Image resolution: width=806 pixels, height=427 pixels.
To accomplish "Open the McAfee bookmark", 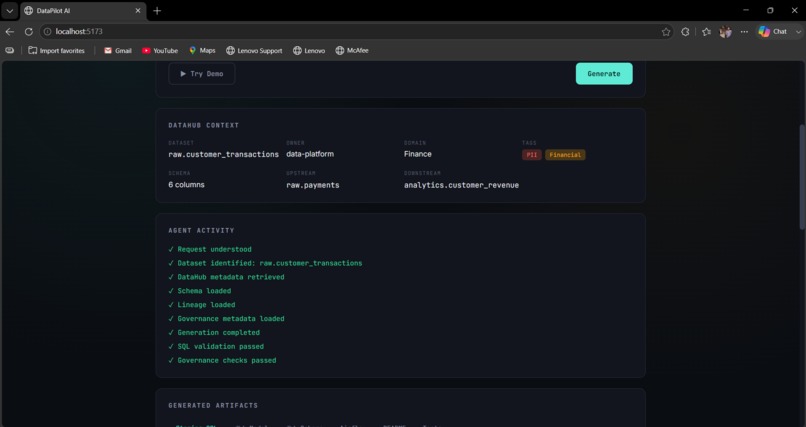I will point(352,50).
